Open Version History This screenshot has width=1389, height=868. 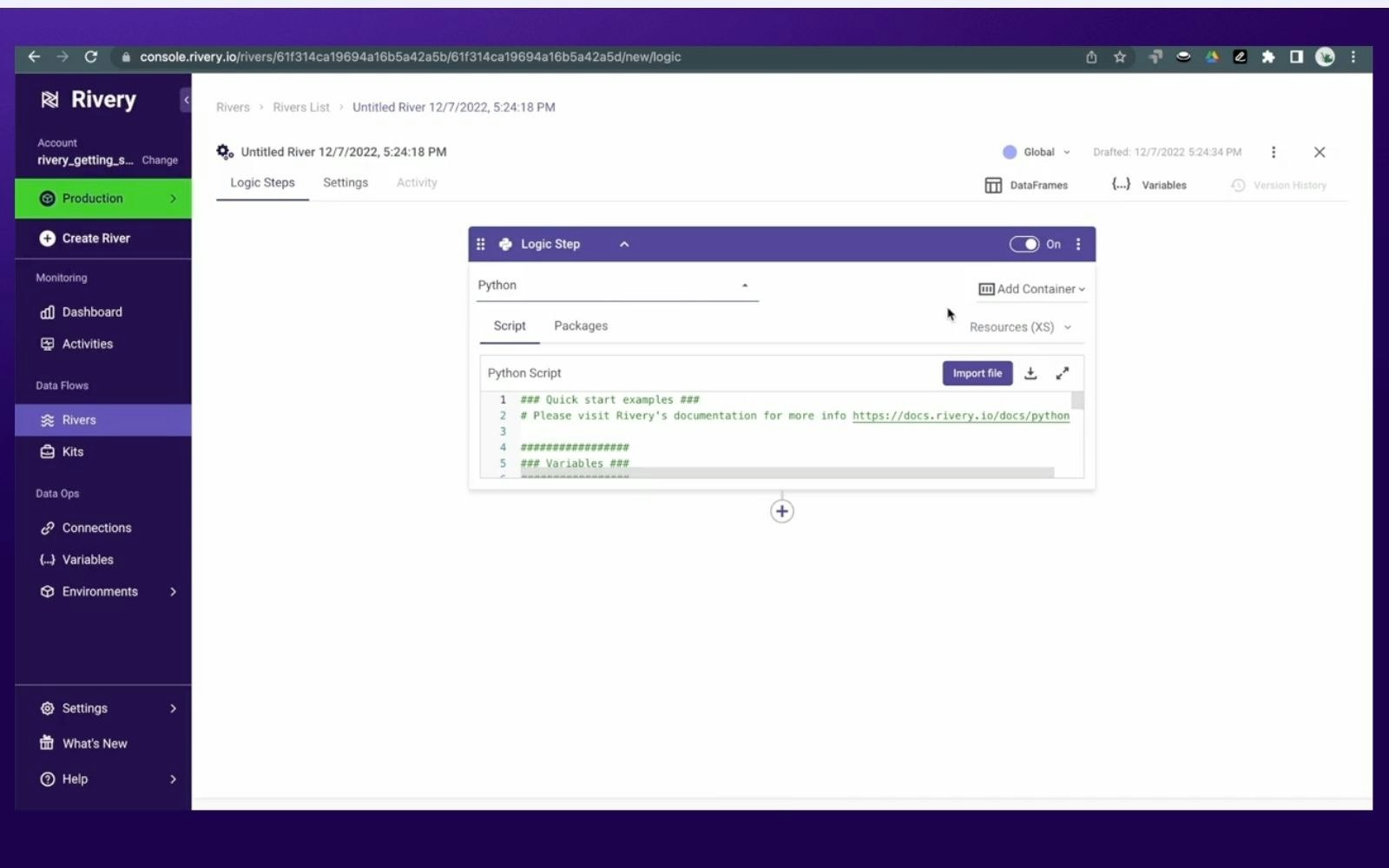point(1279,186)
